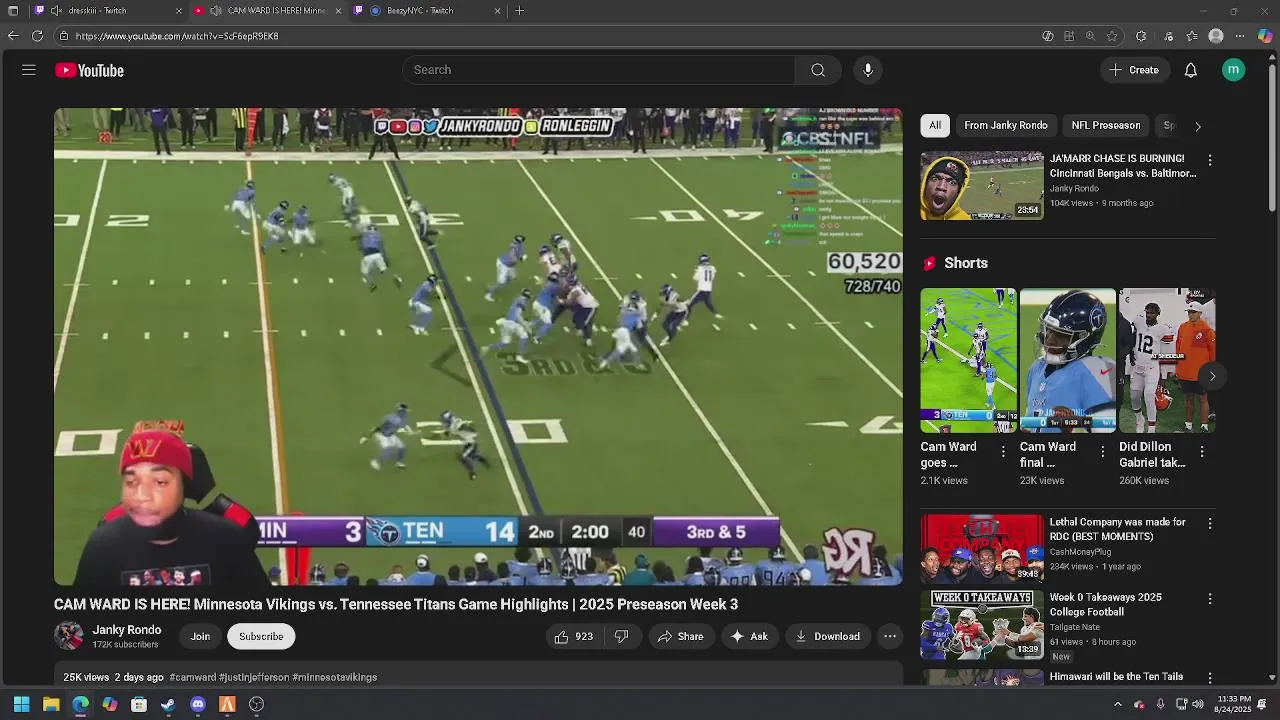Mute the Cam Ward tab speaker icon
This screenshot has height=720, width=1280.
[x=215, y=10]
